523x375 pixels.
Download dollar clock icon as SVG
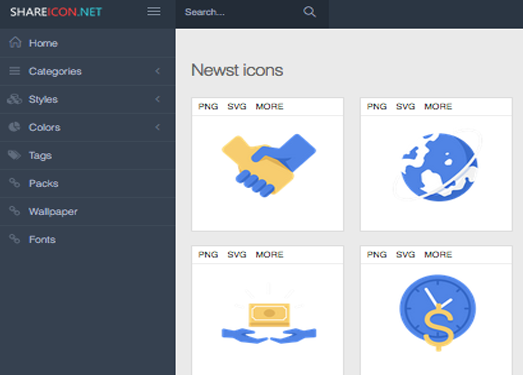pyautogui.click(x=406, y=255)
